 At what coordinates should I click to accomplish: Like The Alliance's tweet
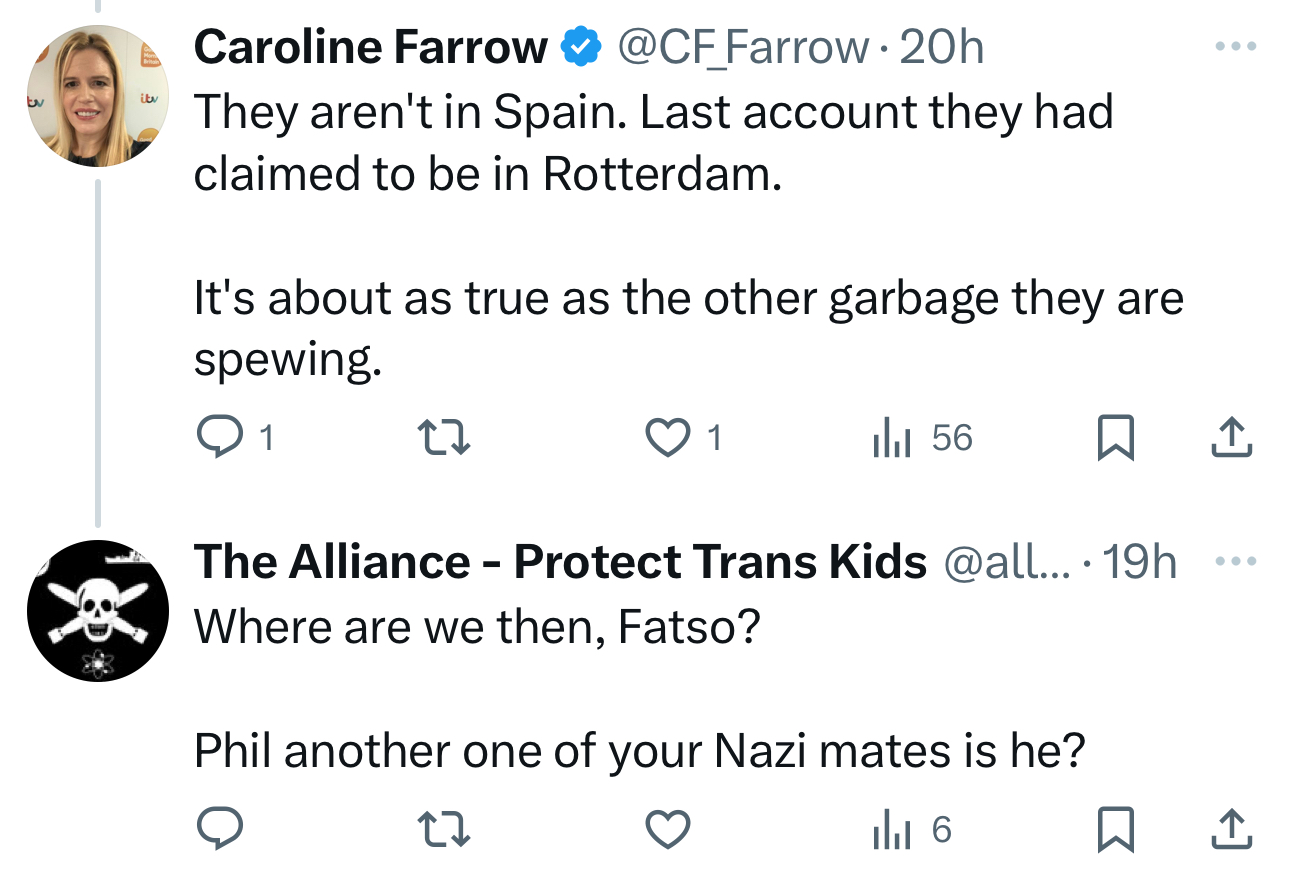(665, 829)
